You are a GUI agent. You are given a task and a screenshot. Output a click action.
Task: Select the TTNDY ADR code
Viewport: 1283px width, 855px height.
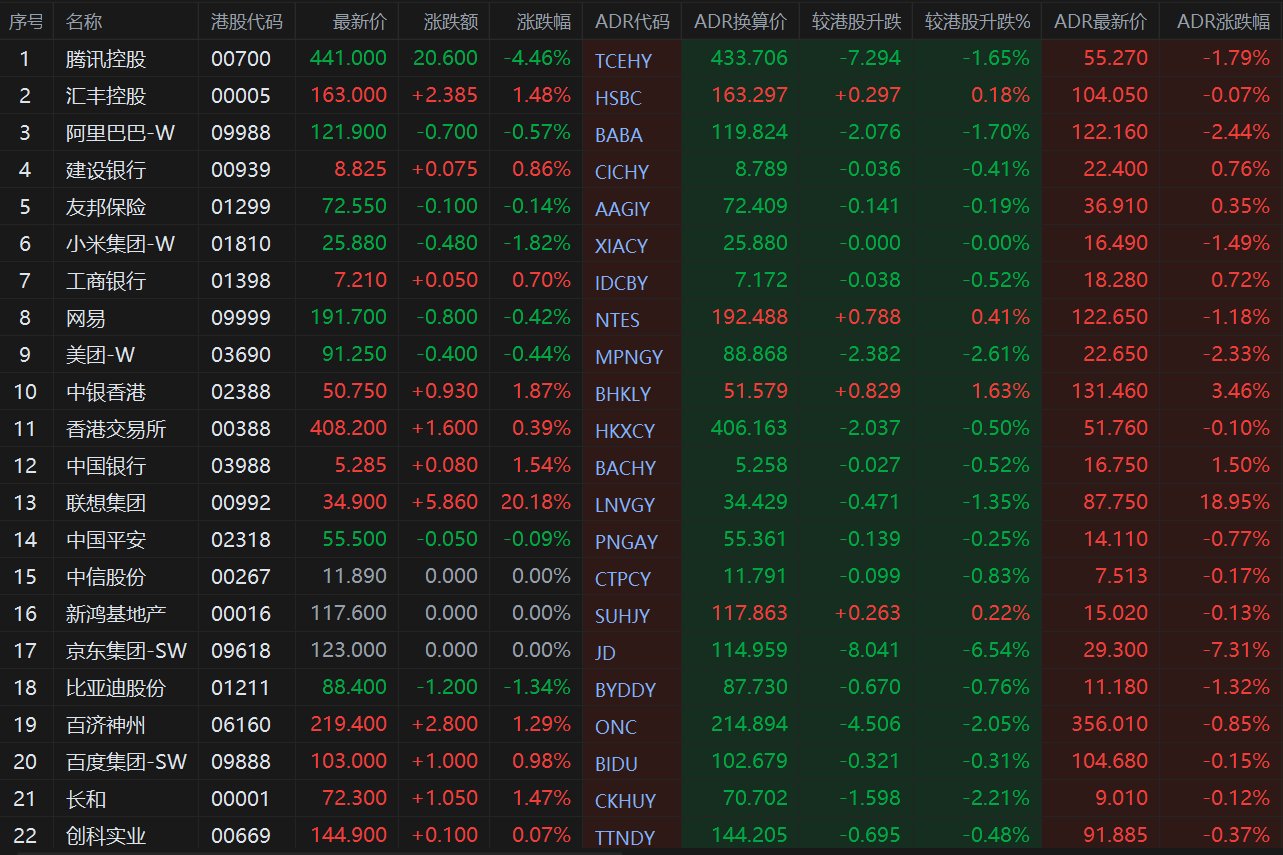(x=625, y=838)
